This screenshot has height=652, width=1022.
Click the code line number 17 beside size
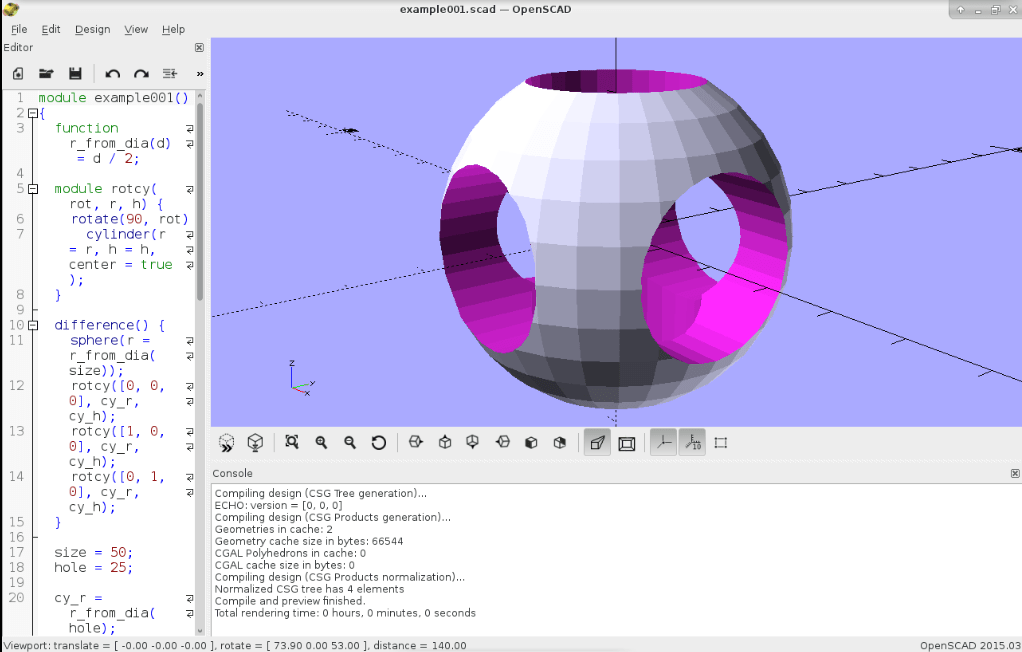click(x=21, y=552)
